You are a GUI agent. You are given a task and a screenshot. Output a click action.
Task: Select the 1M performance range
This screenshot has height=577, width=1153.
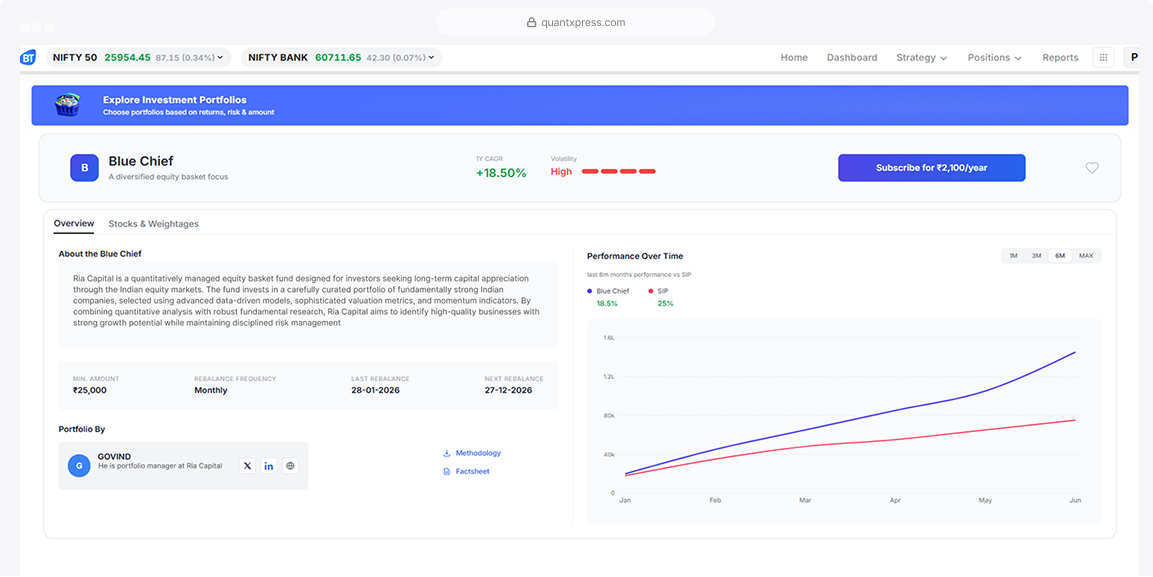[1013, 256]
